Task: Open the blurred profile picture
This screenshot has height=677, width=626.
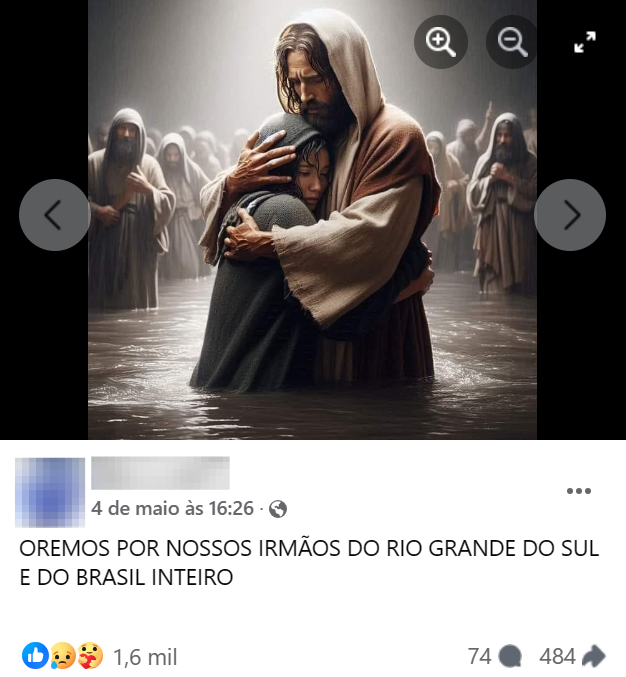Action: (50, 493)
